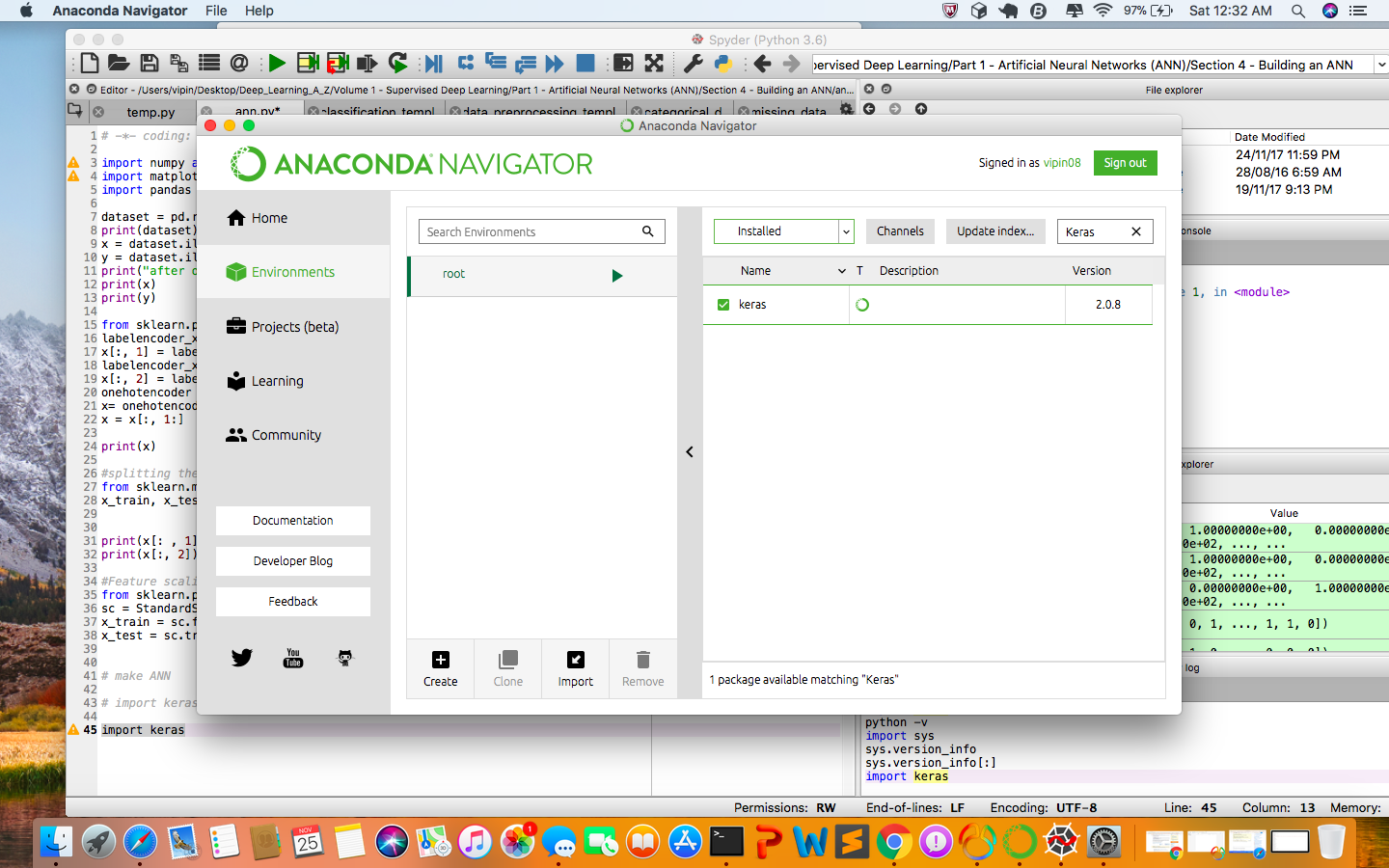Open Anaconda GitHub icon
1389x868 pixels.
345,658
